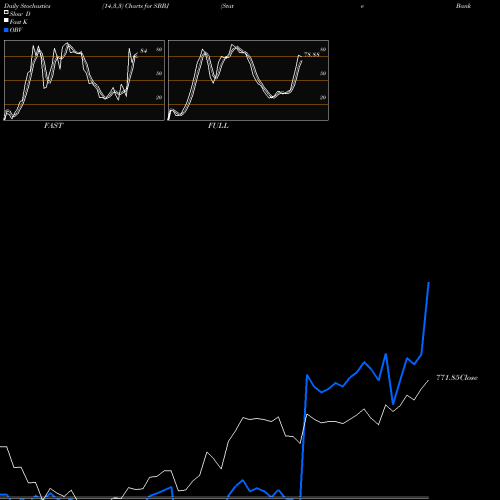Image resolution: width=500 pixels, height=500 pixels.
Task: Select the FULL stochastic chart panel
Action: [248, 80]
